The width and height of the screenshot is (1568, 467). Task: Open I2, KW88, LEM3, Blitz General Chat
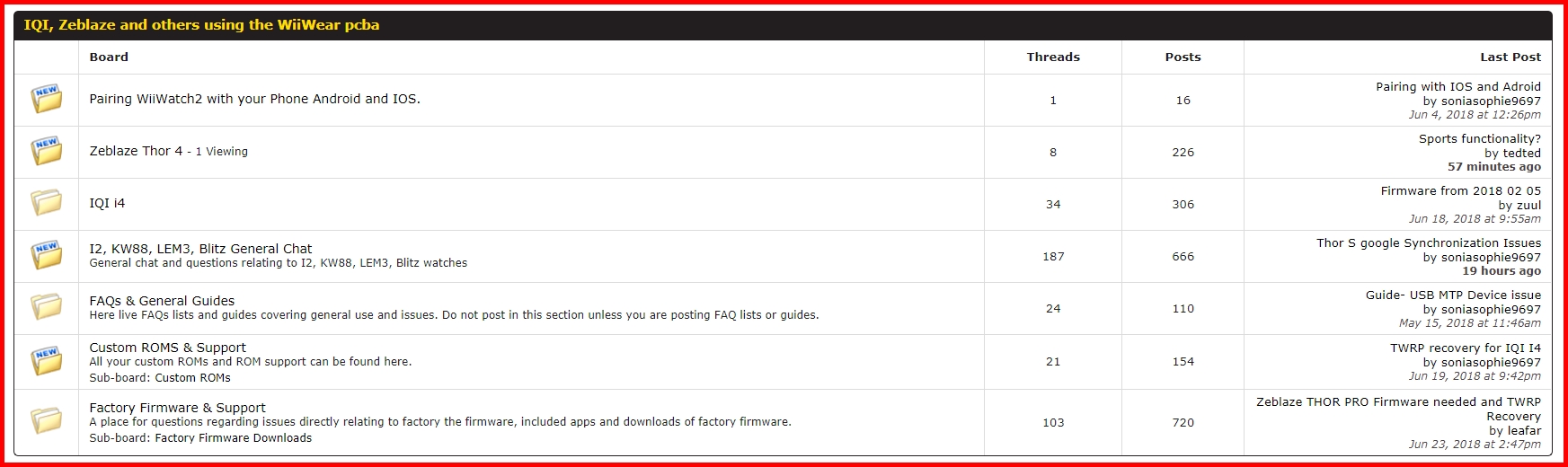click(x=200, y=249)
